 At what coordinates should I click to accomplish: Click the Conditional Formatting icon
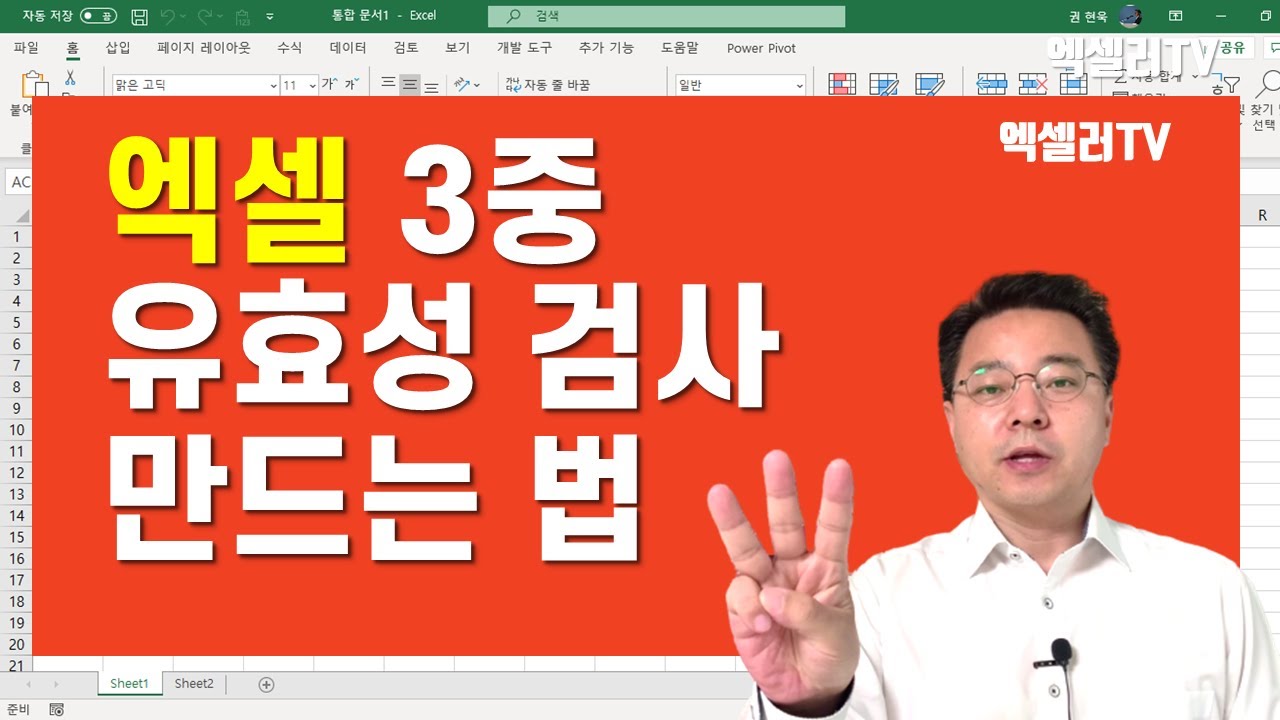tap(842, 84)
